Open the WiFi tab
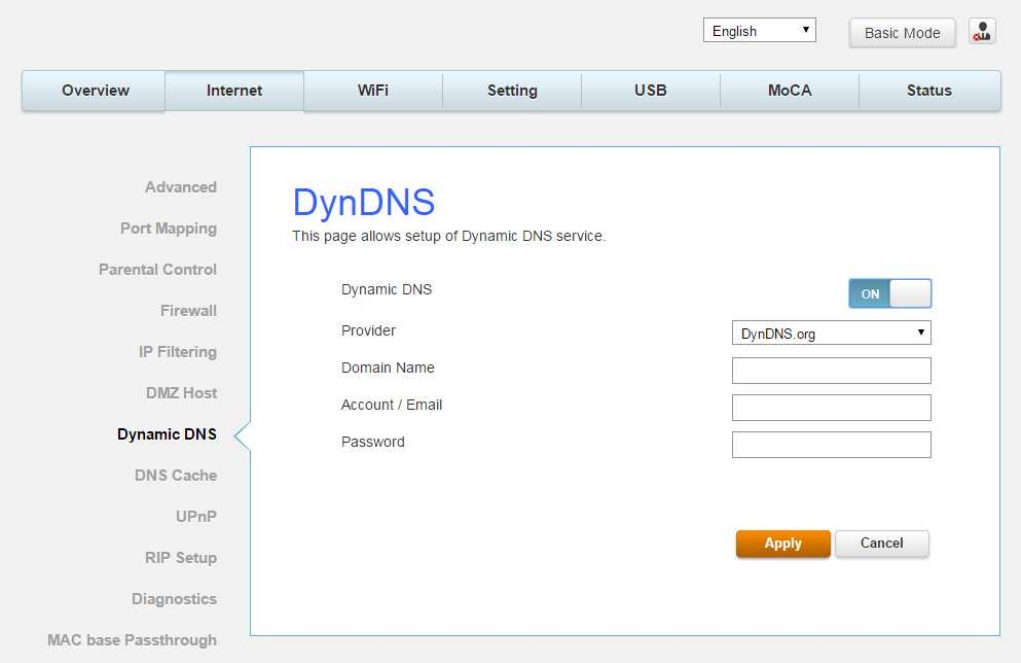The image size is (1021, 663). (x=373, y=91)
